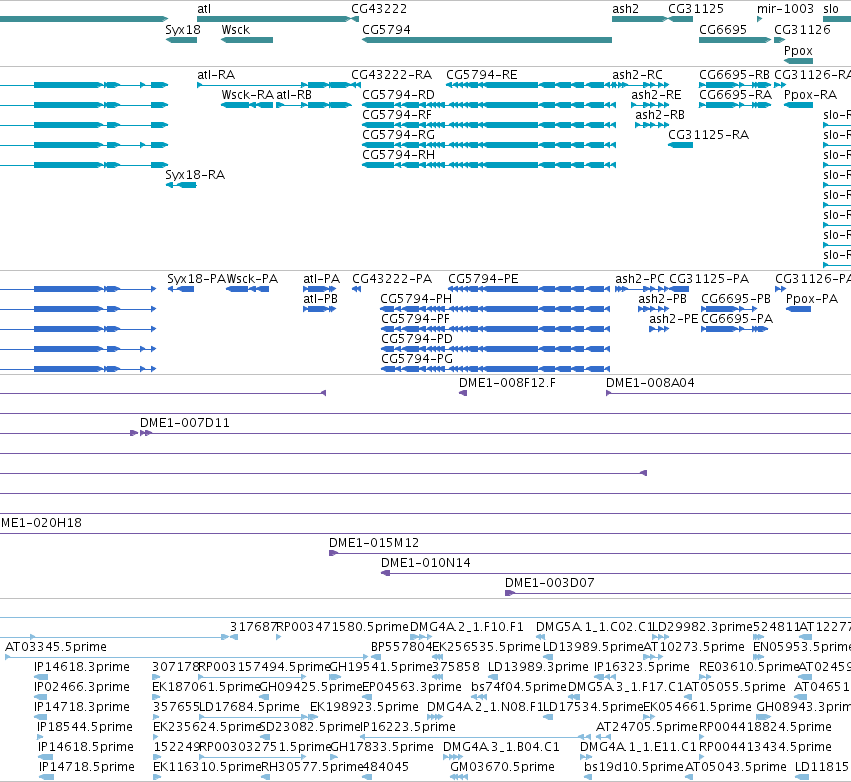Open the ash2-PE protein label
Screen dimensions: 851x782
674,319
